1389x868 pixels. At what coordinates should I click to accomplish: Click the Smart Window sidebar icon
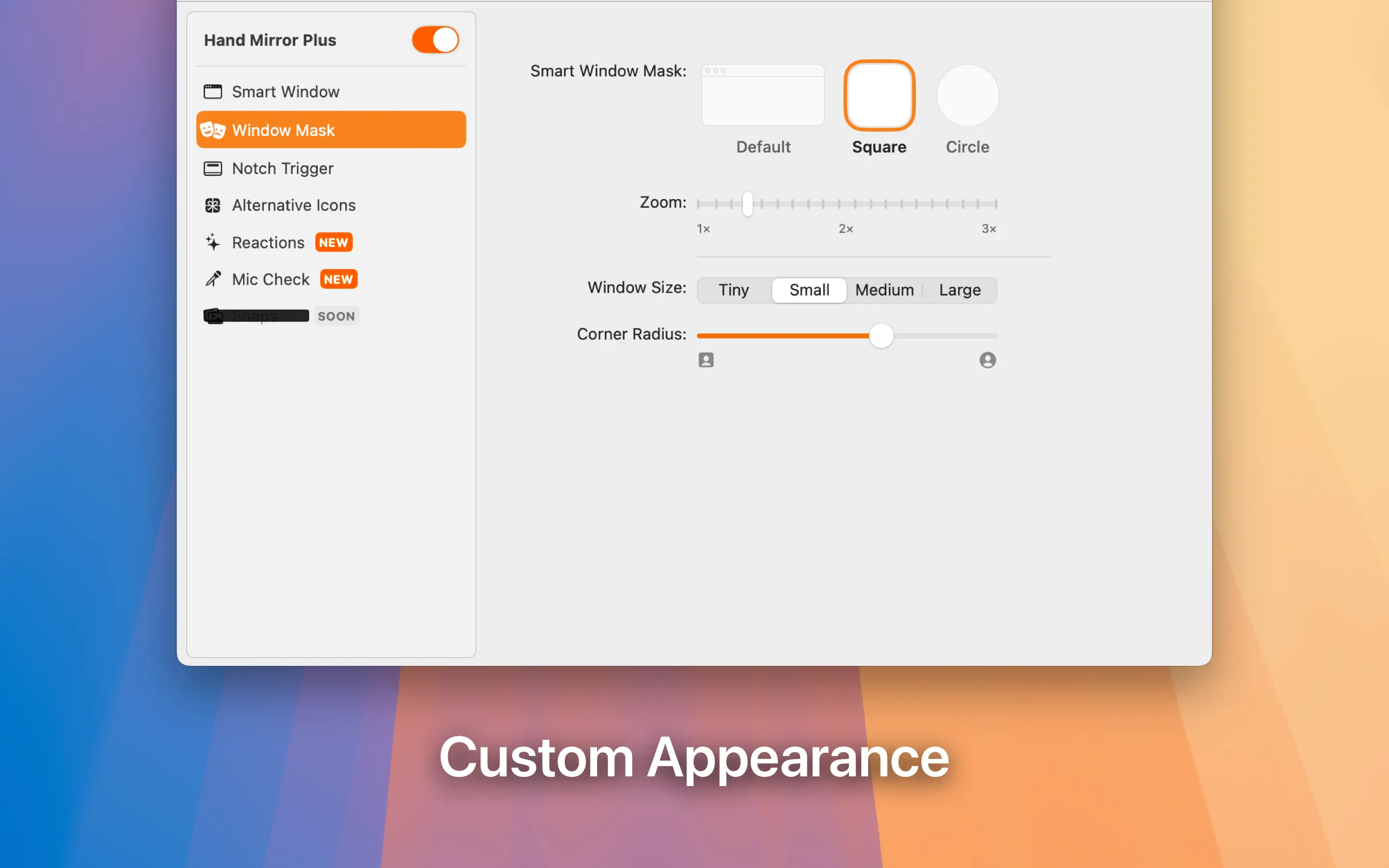point(212,92)
